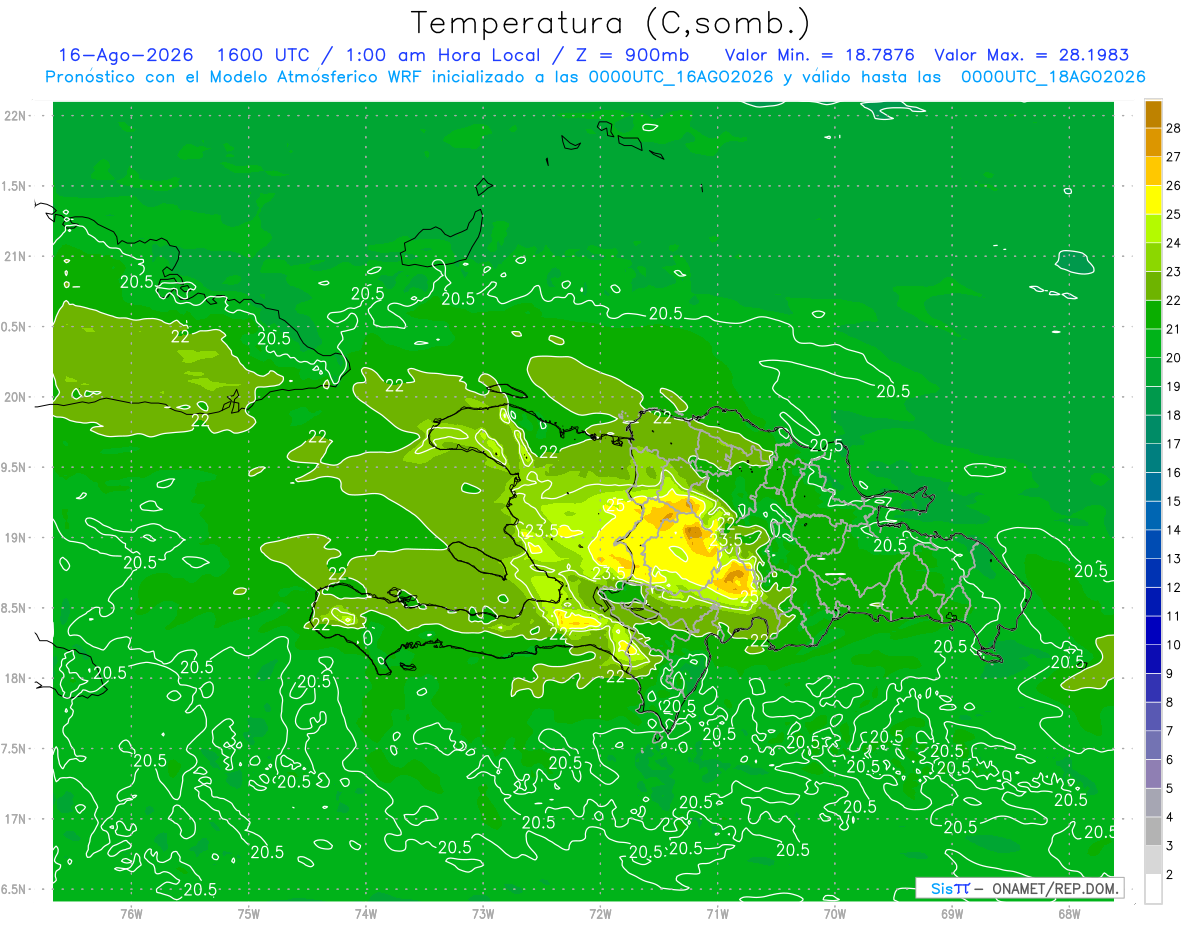Pick the purple legend band between 6 and 7
This screenshot has height=927, width=1200.
click(x=1153, y=745)
